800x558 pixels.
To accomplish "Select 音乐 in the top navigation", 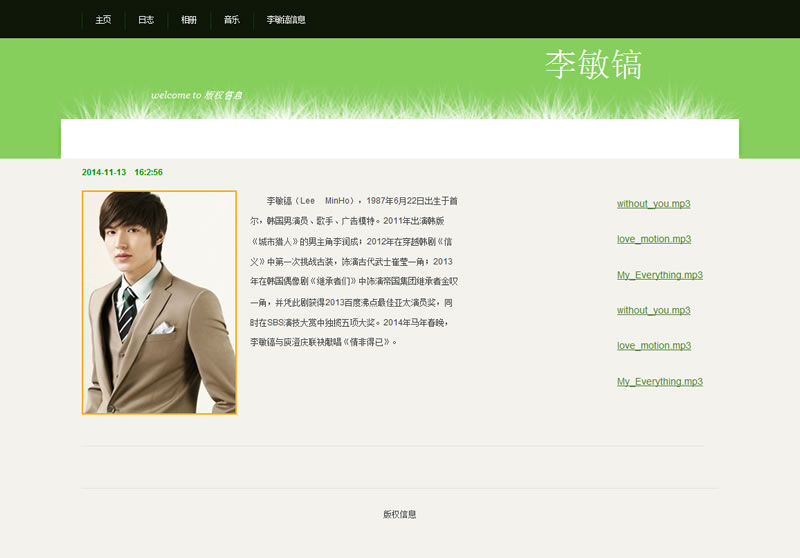I will (232, 20).
